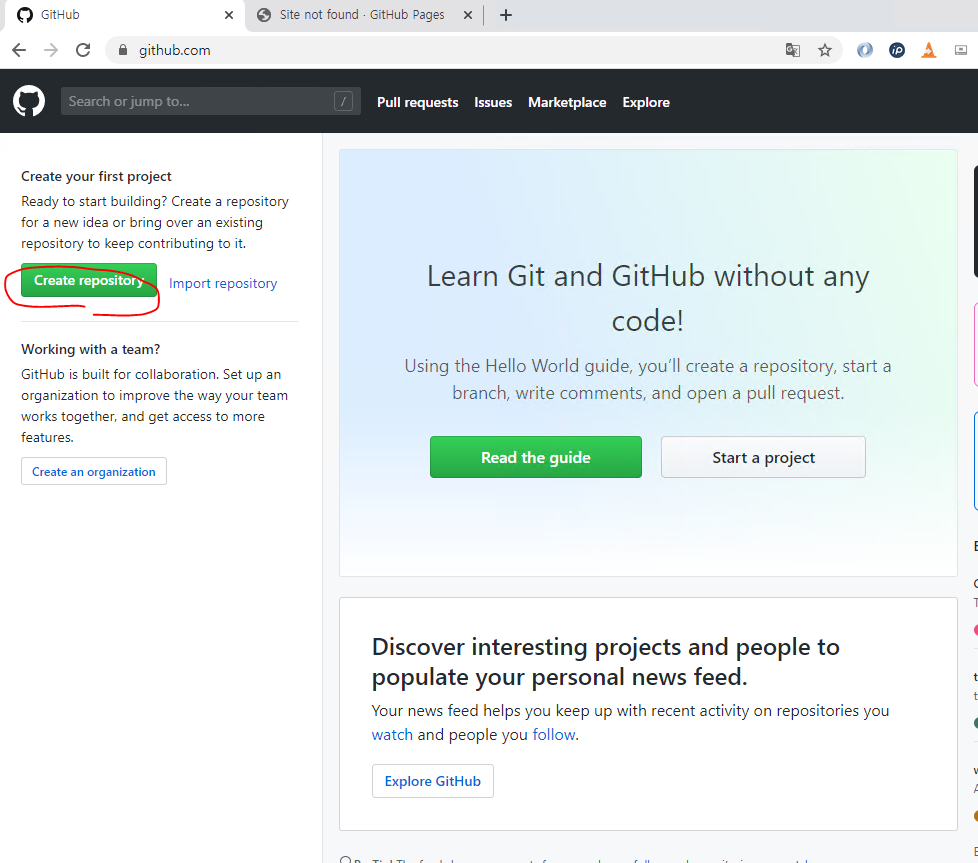Image resolution: width=978 pixels, height=863 pixels.
Task: Reload the page with refresh icon
Action: [x=83, y=50]
